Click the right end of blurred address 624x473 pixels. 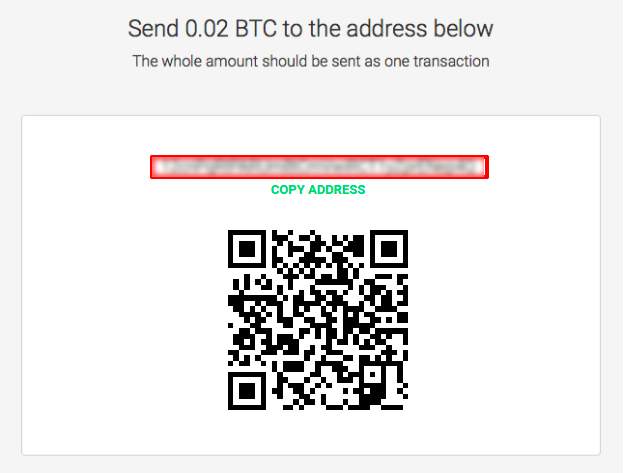[479, 167]
